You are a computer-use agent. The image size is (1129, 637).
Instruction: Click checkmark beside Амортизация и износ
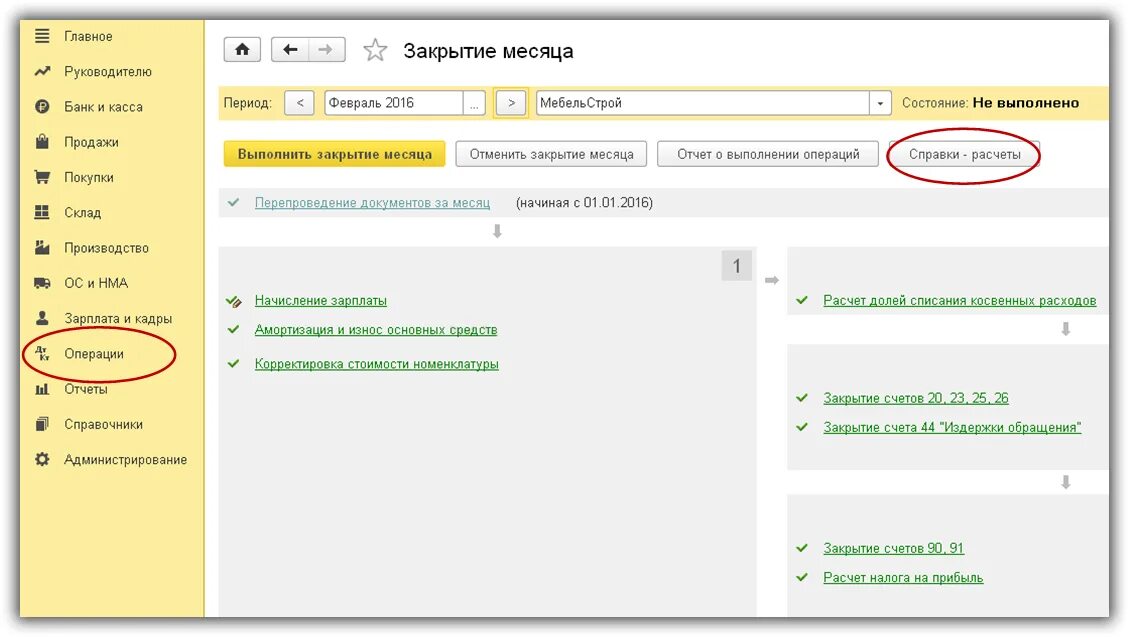pyautogui.click(x=233, y=330)
